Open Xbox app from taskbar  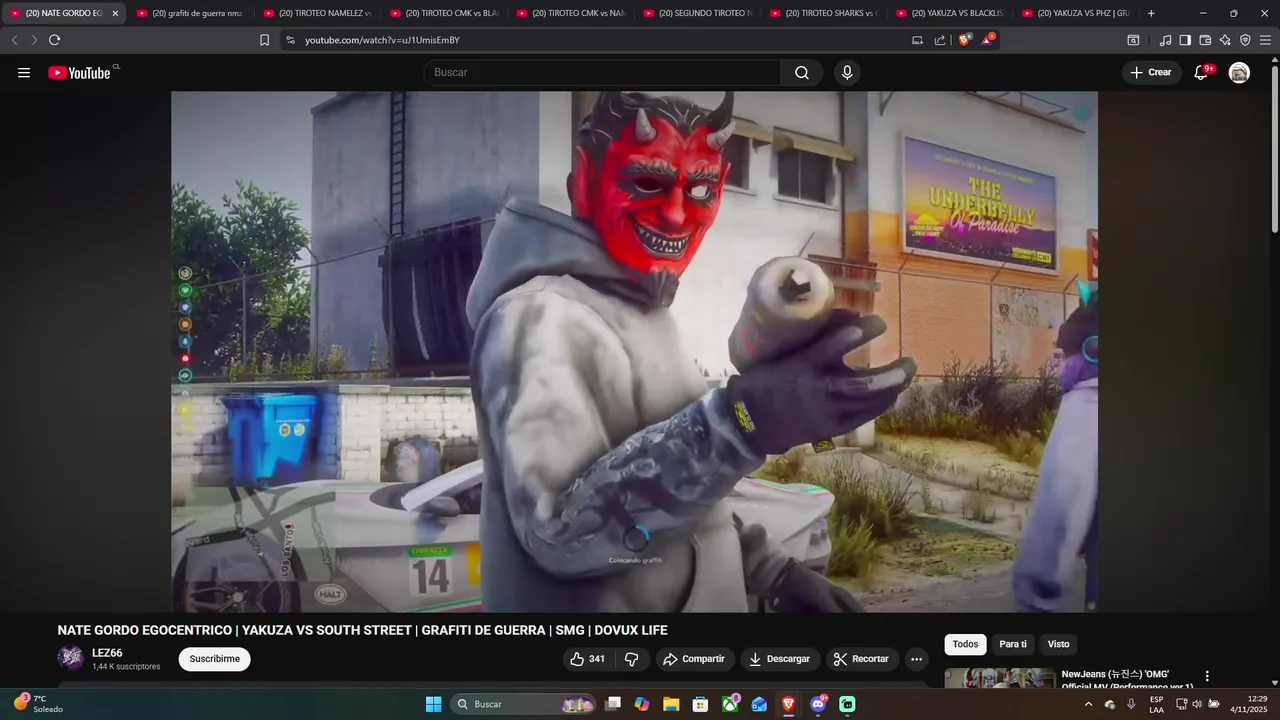click(x=731, y=704)
